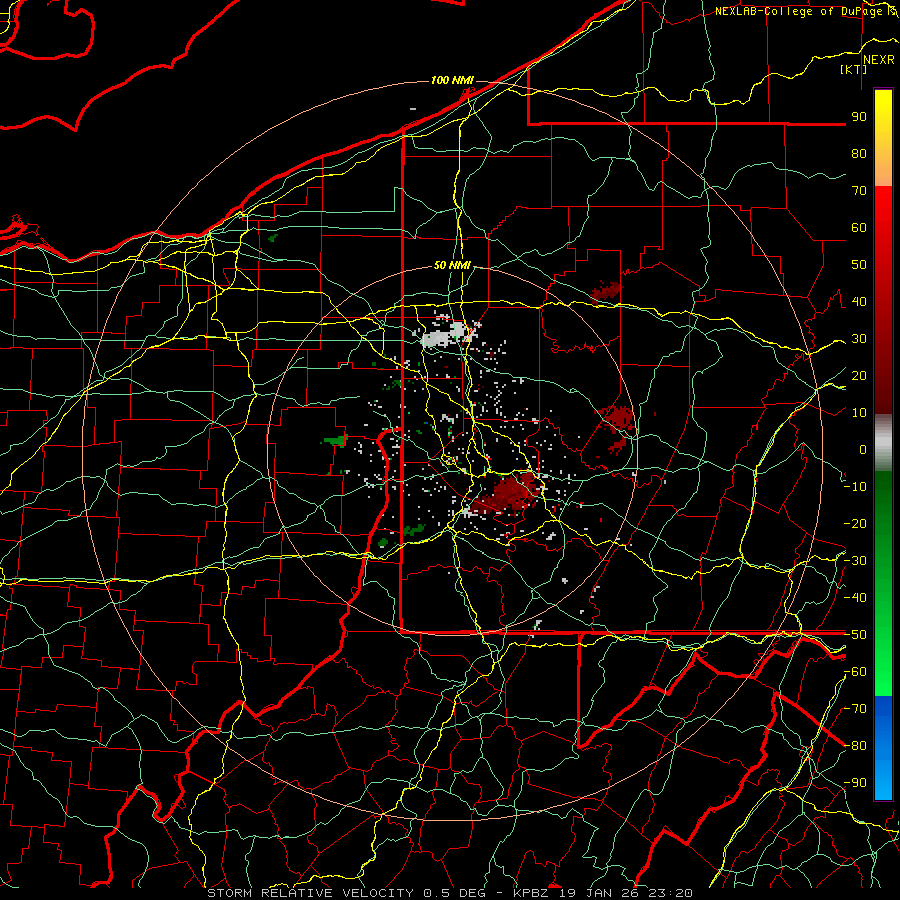Click the -70 value on the velocity scale
Viewport: 900px width, 900px height.
855,709
